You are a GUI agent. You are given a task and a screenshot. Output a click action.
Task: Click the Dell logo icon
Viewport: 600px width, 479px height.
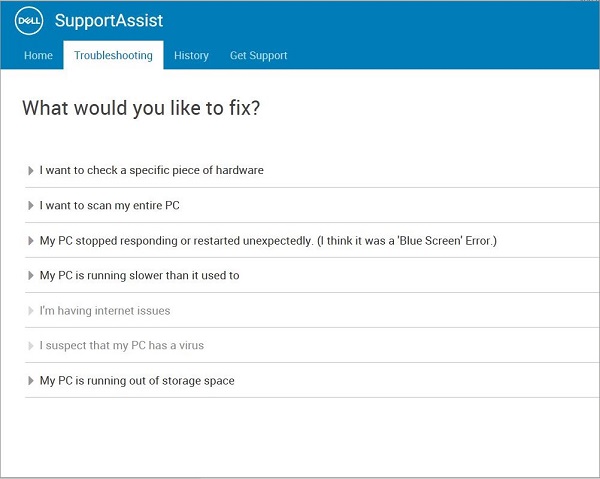pos(29,21)
